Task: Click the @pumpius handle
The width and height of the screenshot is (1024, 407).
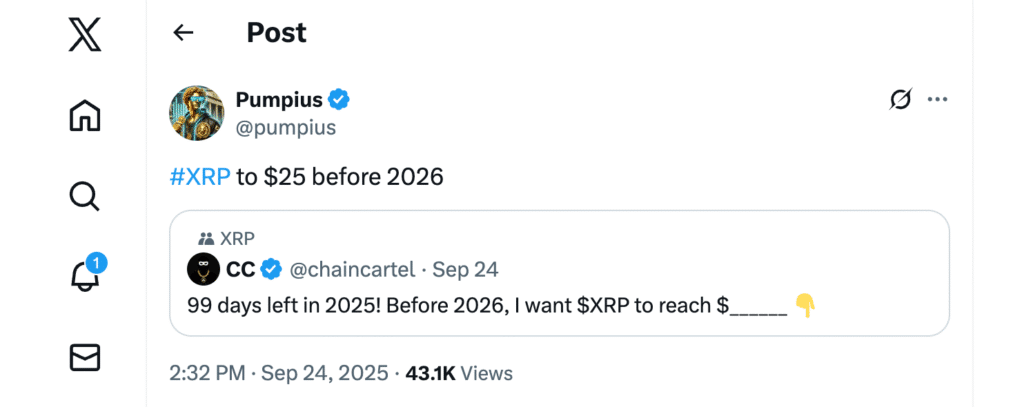Action: (x=285, y=128)
